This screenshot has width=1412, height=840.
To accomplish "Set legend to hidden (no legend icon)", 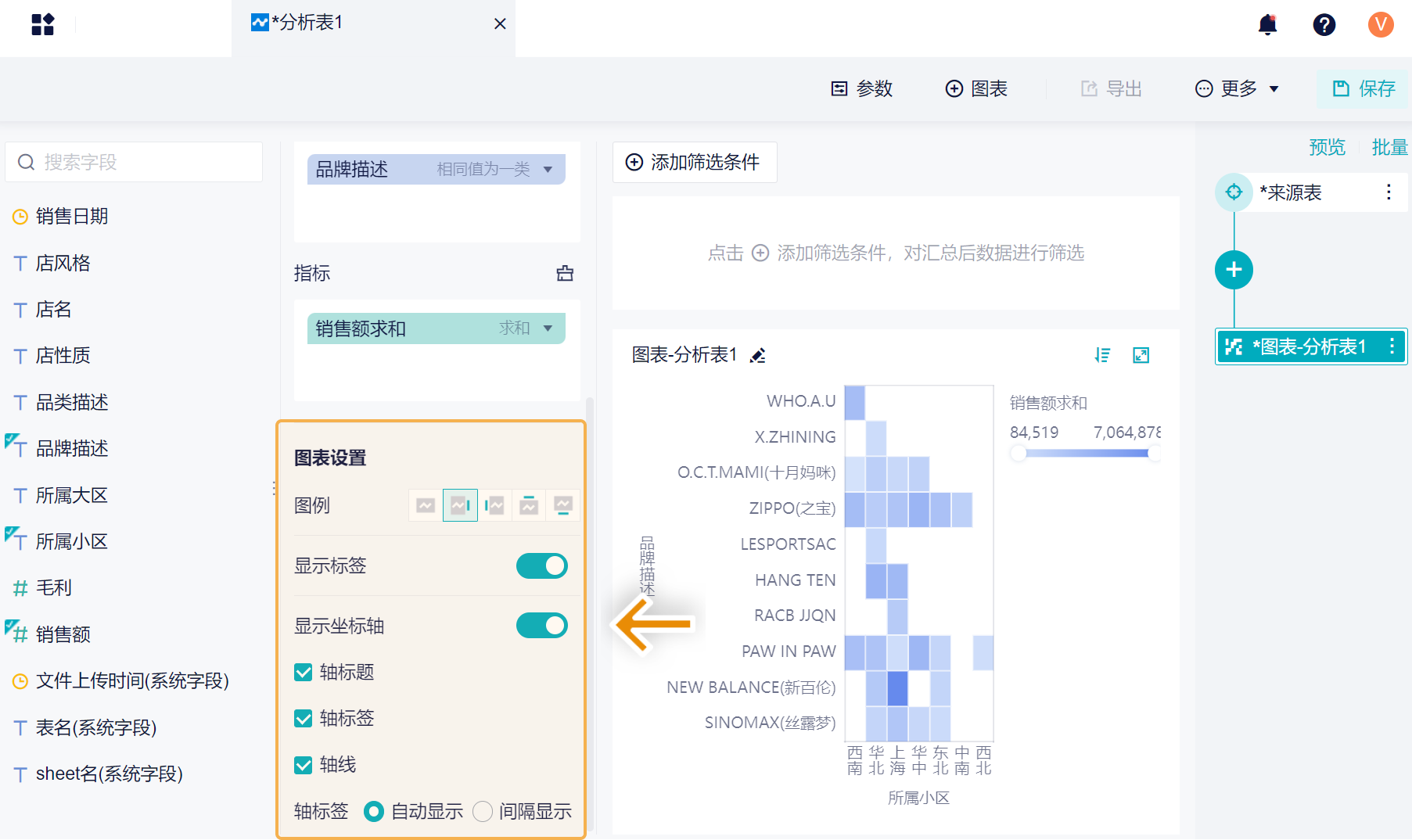I will click(426, 505).
